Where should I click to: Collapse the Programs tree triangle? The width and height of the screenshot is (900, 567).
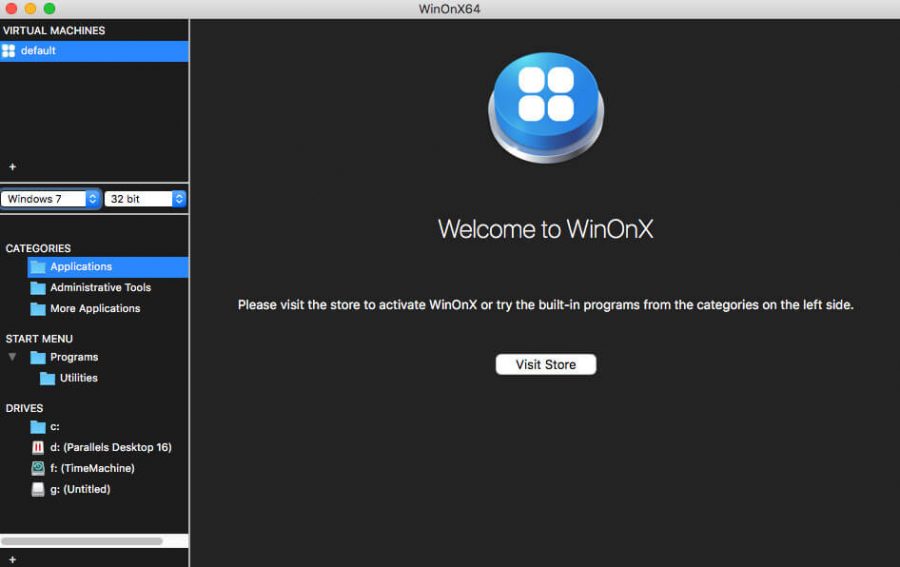coord(12,357)
